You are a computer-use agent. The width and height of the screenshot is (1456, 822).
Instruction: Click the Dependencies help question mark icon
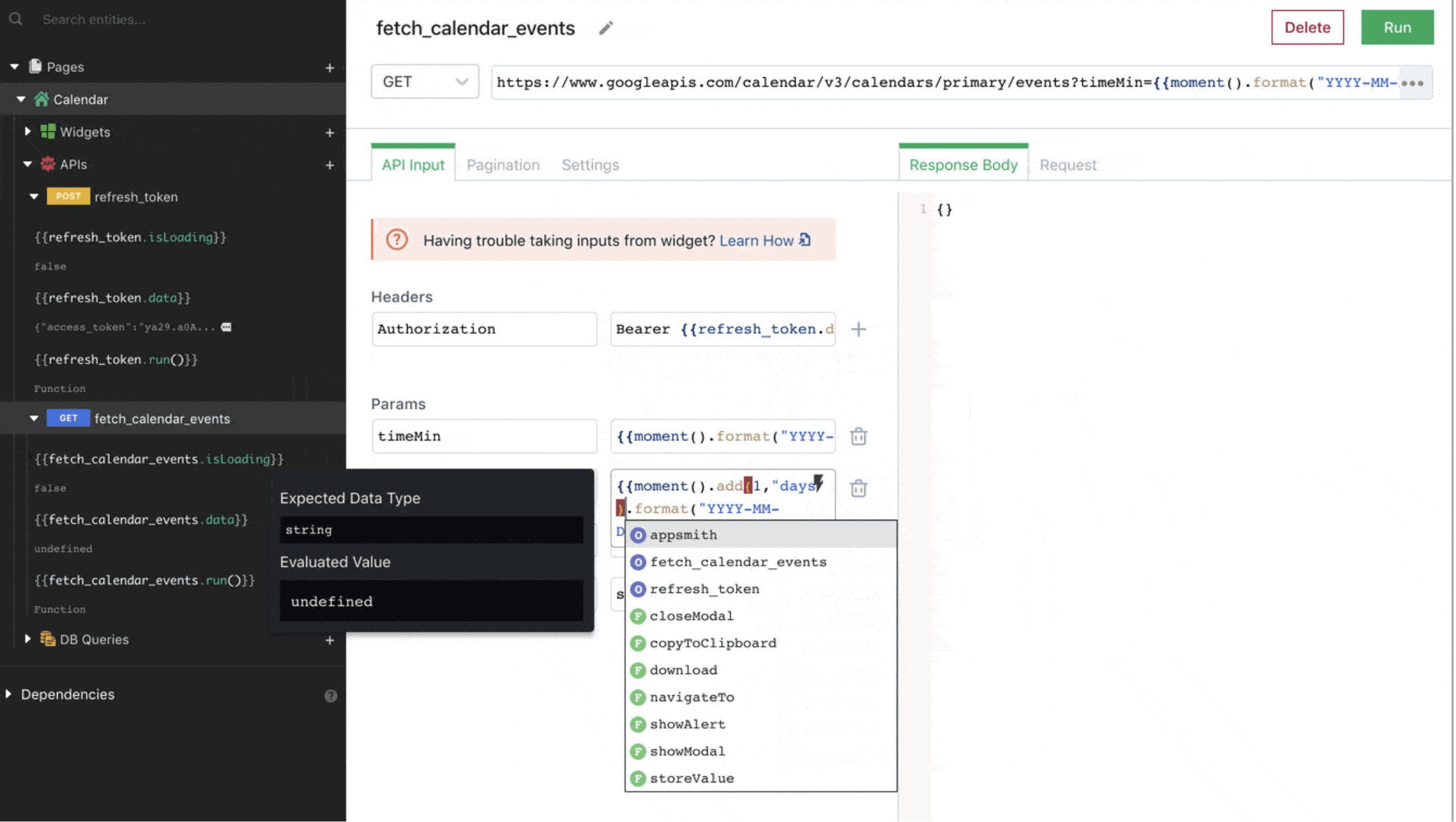pyautogui.click(x=330, y=696)
